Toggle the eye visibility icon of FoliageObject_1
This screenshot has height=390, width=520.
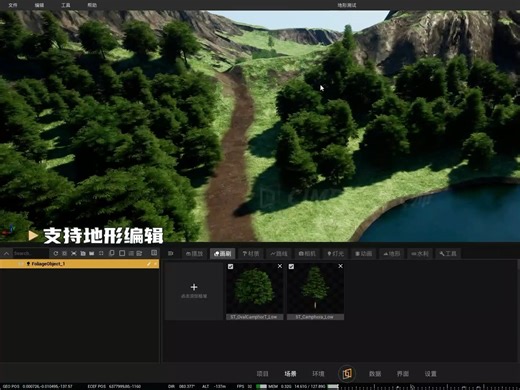(x=20, y=264)
